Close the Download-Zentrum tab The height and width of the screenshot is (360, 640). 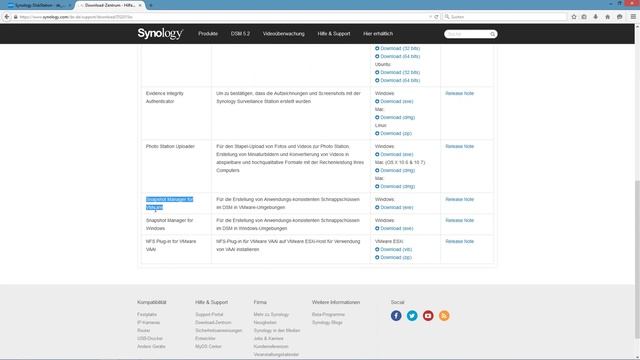click(140, 5)
